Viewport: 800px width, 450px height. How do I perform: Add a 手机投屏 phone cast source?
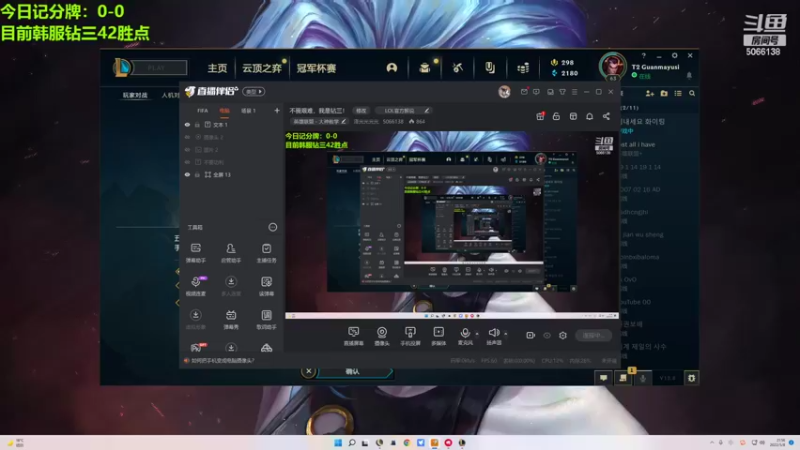coord(410,336)
